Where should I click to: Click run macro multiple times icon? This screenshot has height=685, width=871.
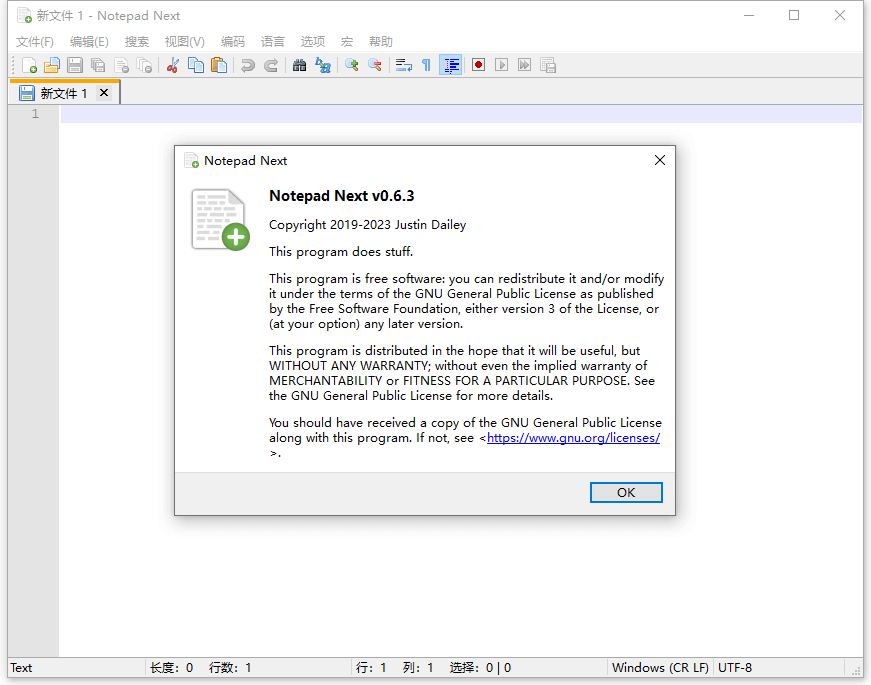pos(524,66)
